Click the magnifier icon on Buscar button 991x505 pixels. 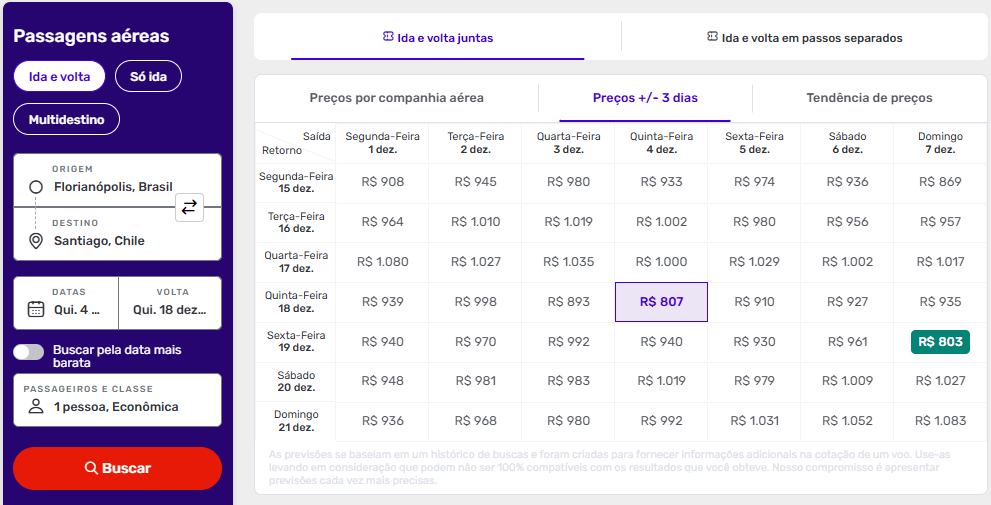[91, 468]
